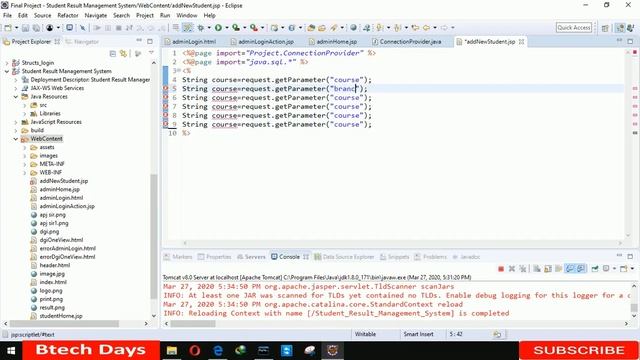
Task: Open the Project menu
Action: (x=145, y=16)
